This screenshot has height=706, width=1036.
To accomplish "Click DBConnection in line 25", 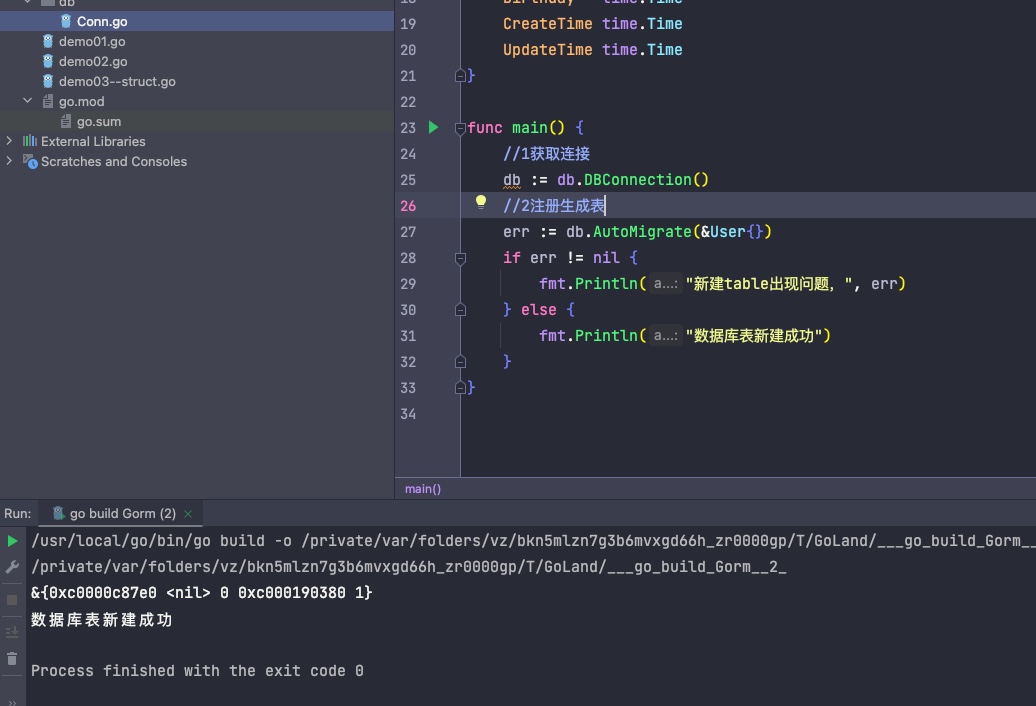I will point(637,180).
